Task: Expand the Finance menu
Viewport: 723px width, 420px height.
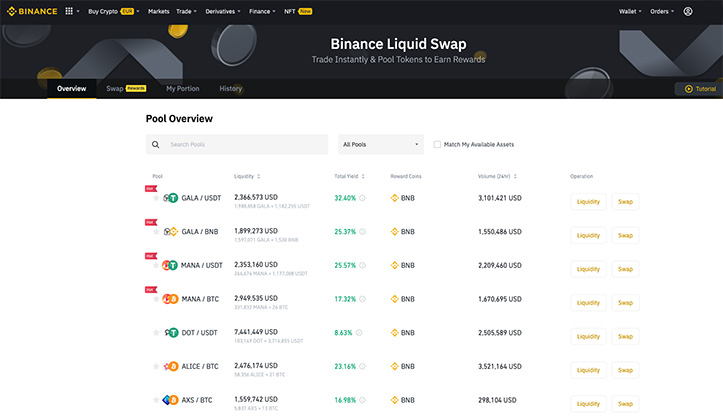Action: [x=262, y=11]
